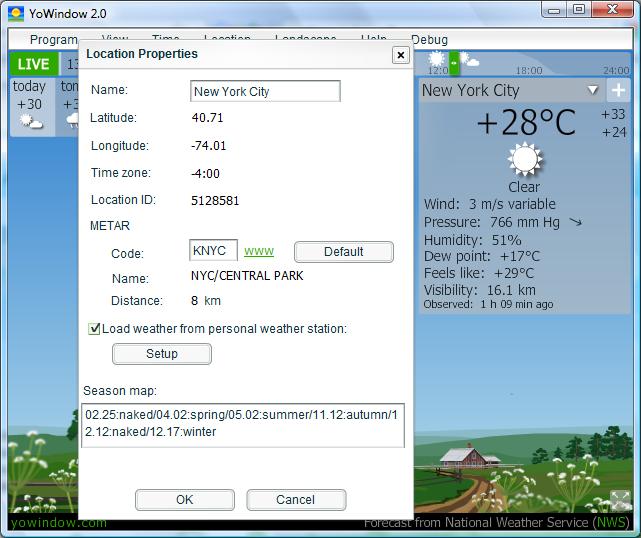Close the Location Properties dialog with X
The height and width of the screenshot is (538, 641).
pos(400,55)
